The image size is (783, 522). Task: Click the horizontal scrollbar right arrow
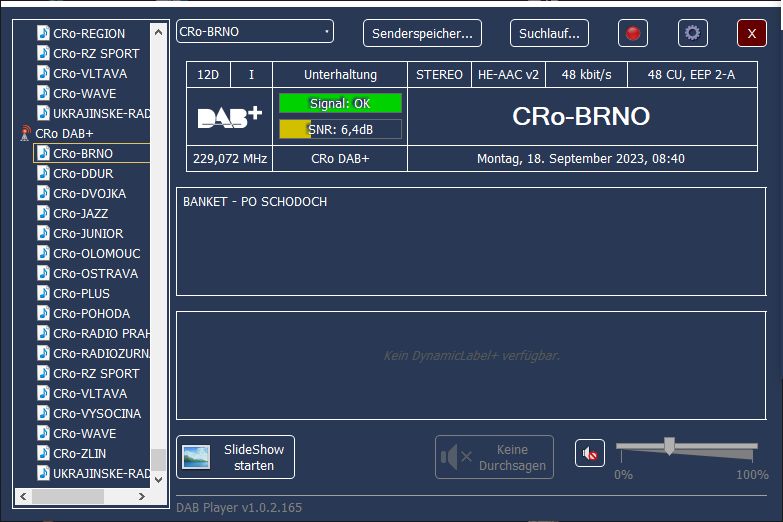click(x=142, y=496)
